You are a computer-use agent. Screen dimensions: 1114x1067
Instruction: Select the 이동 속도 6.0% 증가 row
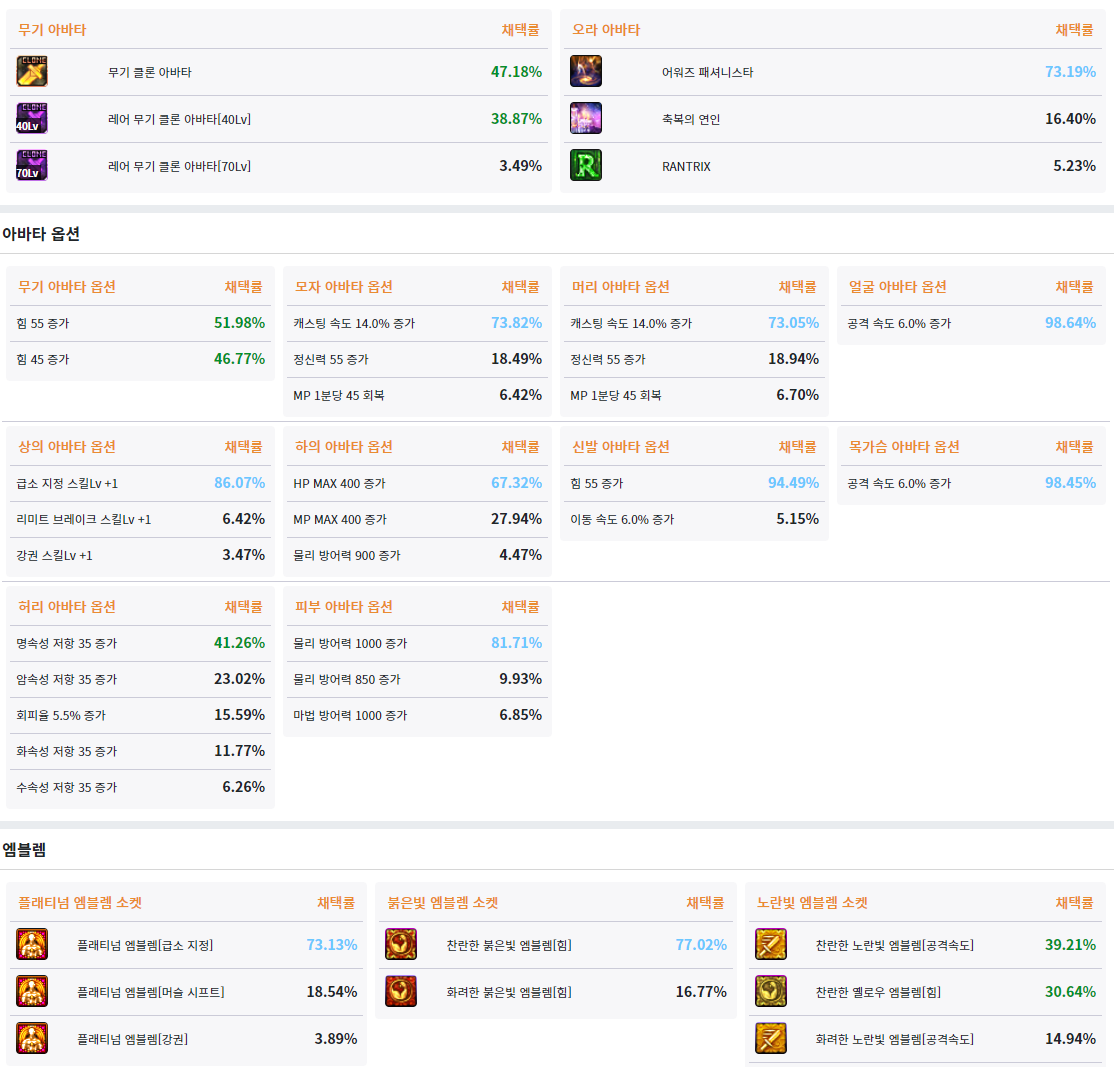pyautogui.click(x=622, y=520)
